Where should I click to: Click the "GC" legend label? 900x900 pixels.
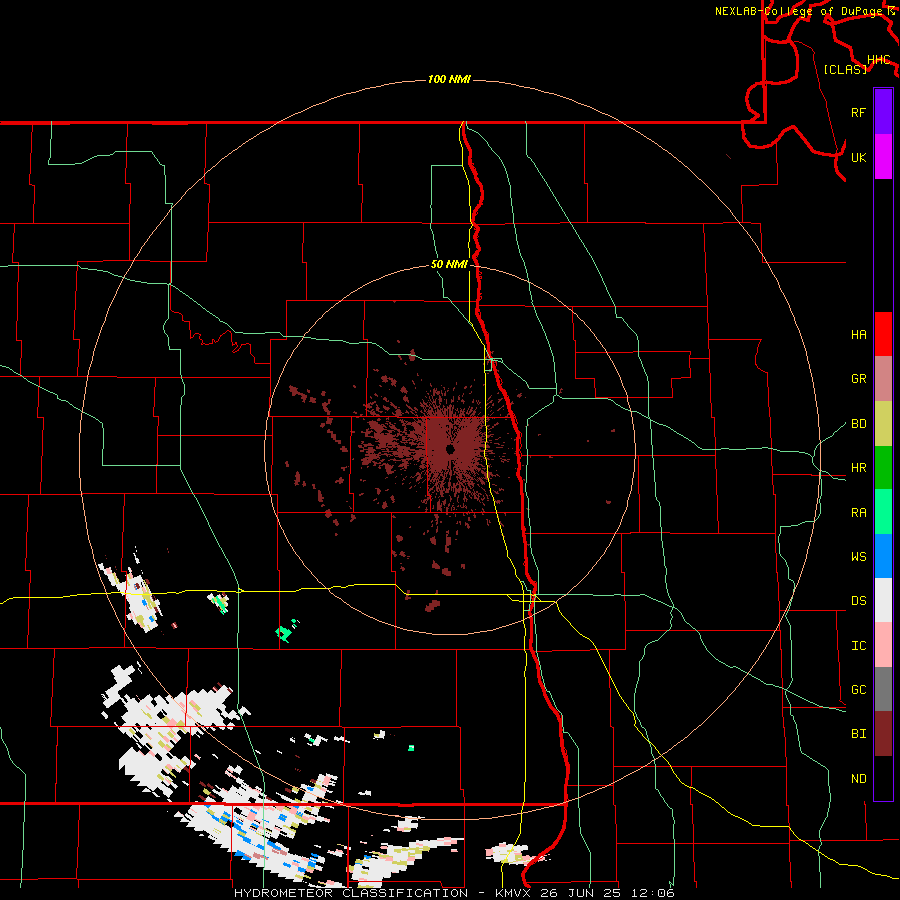click(858, 689)
